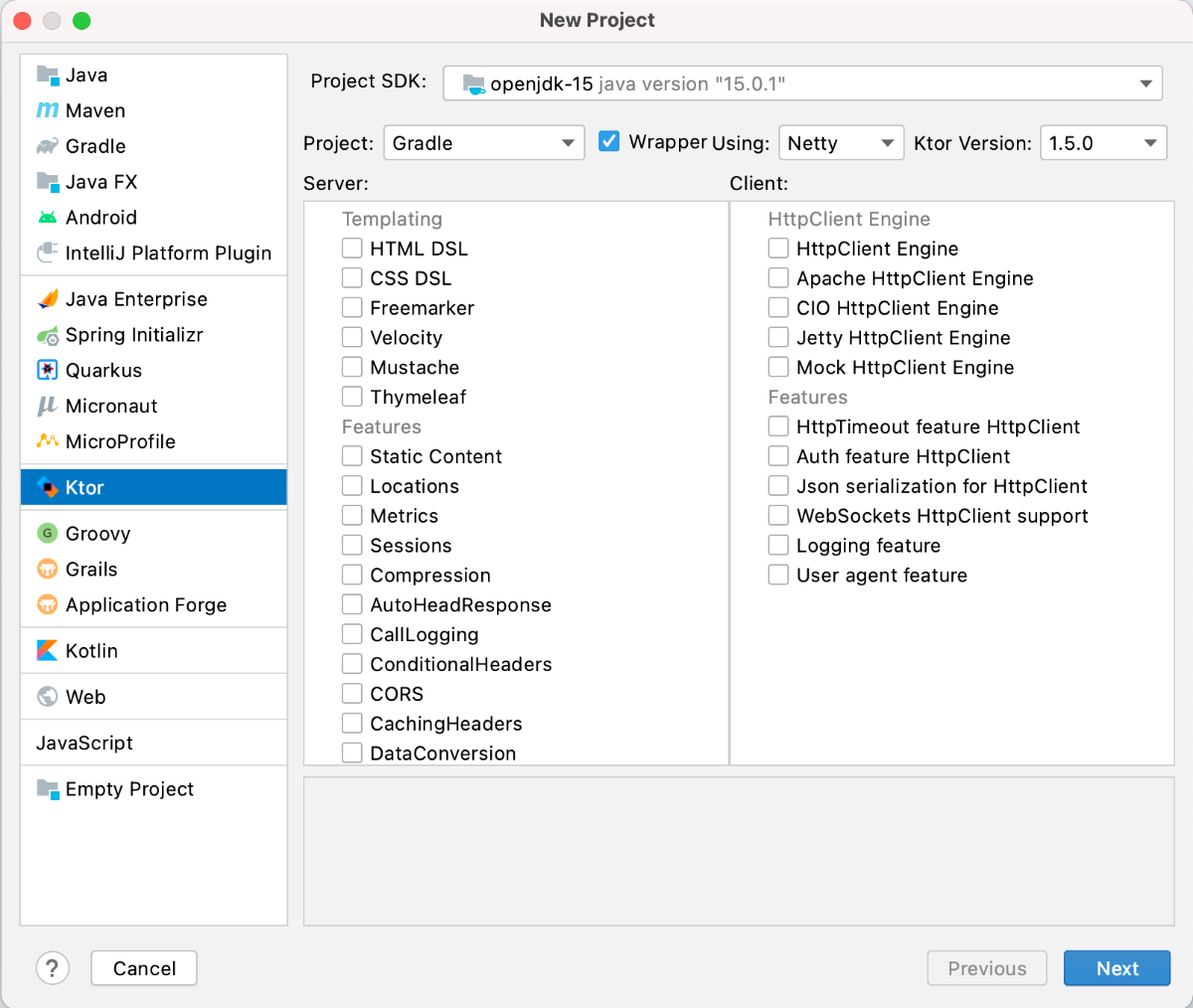Tick the Sessions server feature
The height and width of the screenshot is (1008, 1193).
click(x=352, y=546)
